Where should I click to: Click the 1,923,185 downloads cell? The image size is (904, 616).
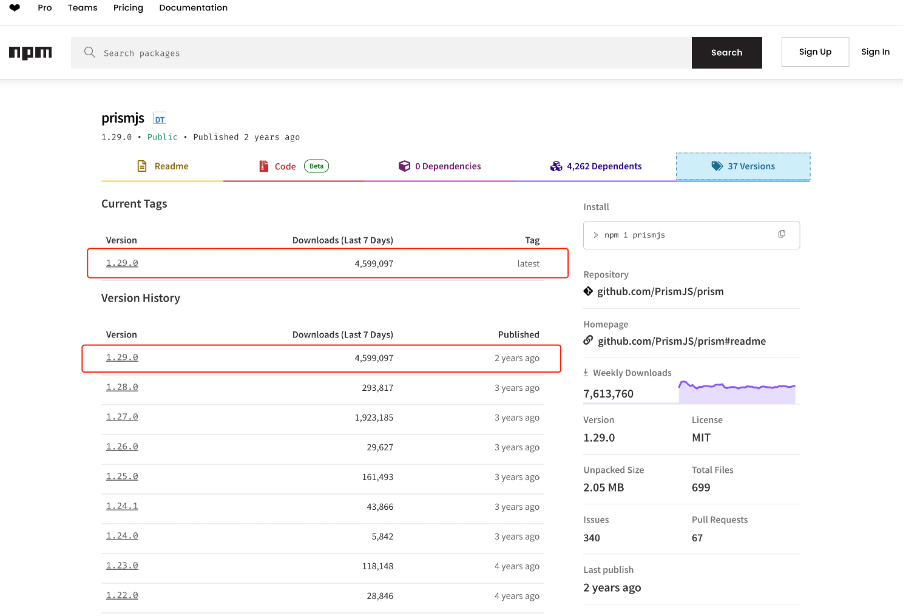[374, 418]
